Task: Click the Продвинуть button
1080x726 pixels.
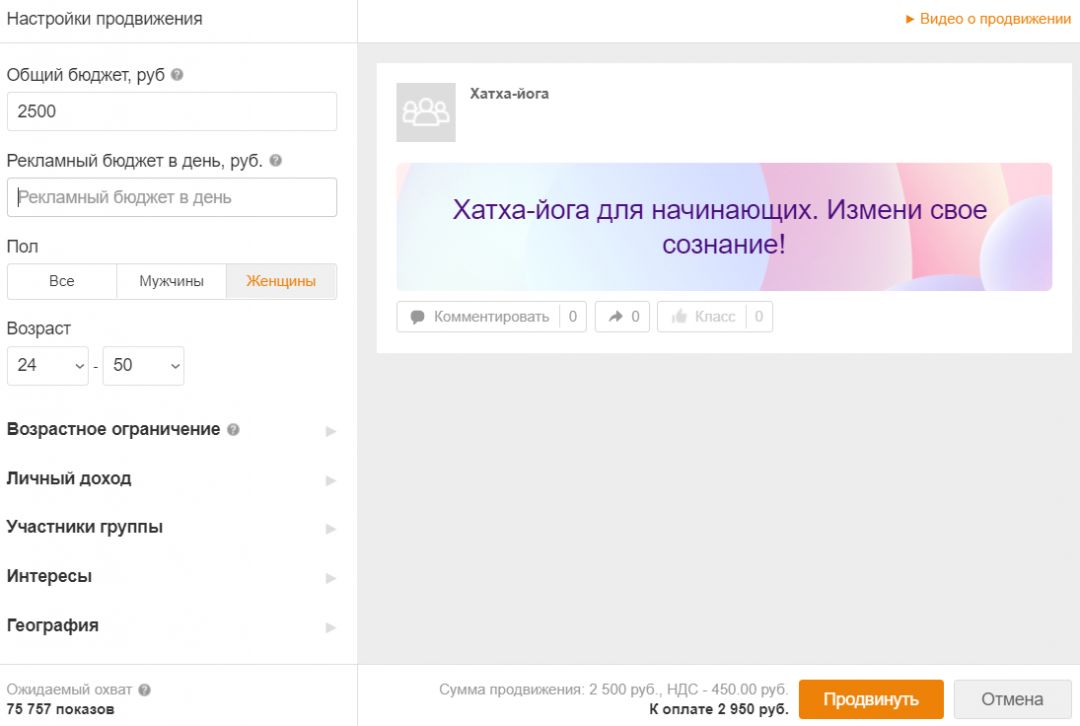Action: 871,699
